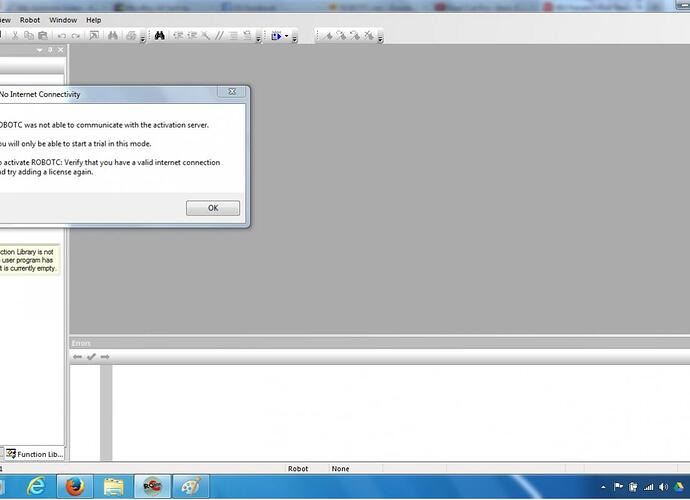The width and height of the screenshot is (690, 500).
Task: Click the increase indent icon
Action: point(192,36)
